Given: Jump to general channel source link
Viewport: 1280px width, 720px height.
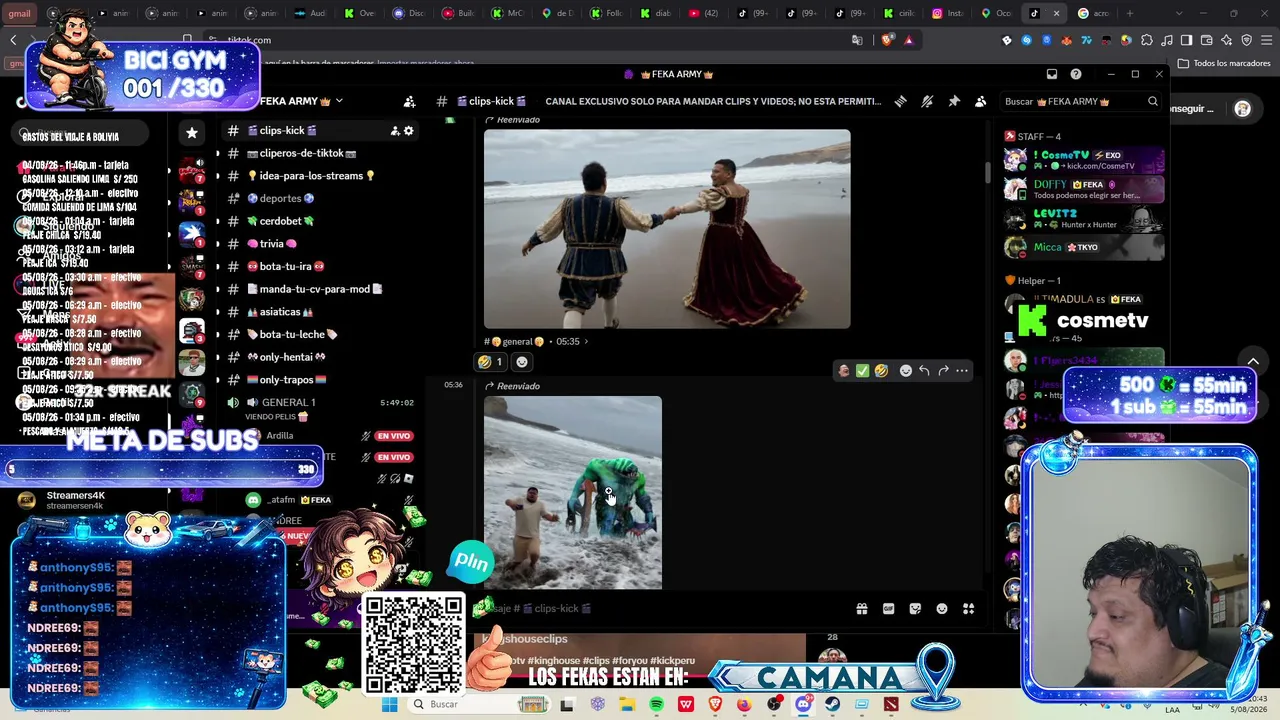Looking at the screenshot, I should pos(520,342).
